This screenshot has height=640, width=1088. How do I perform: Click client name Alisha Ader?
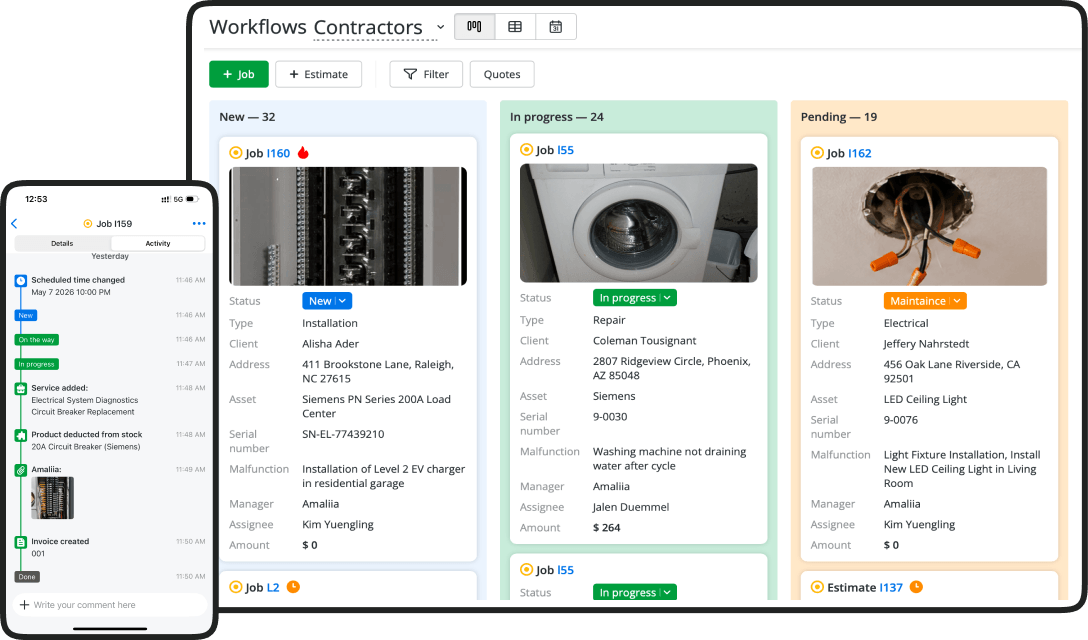click(x=330, y=344)
